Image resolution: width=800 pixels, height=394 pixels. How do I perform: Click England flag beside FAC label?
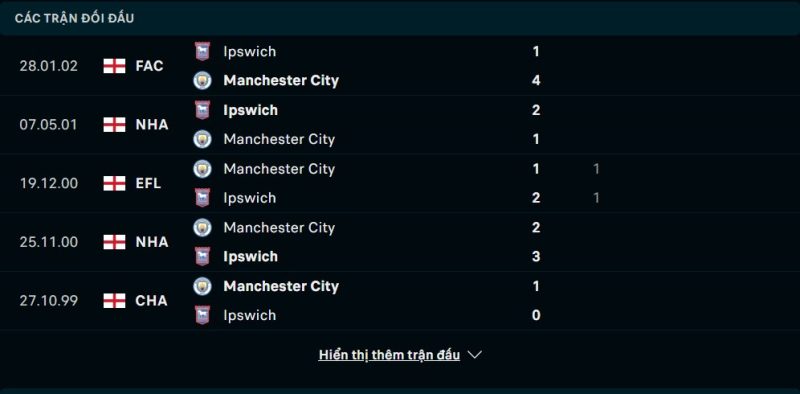pyautogui.click(x=114, y=66)
